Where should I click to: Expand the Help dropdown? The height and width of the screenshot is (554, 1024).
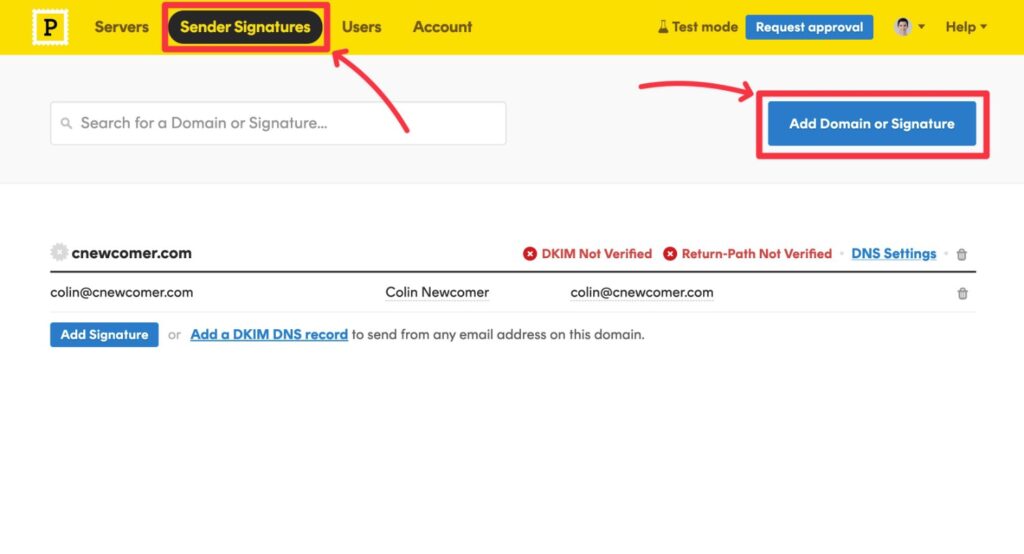coord(966,27)
